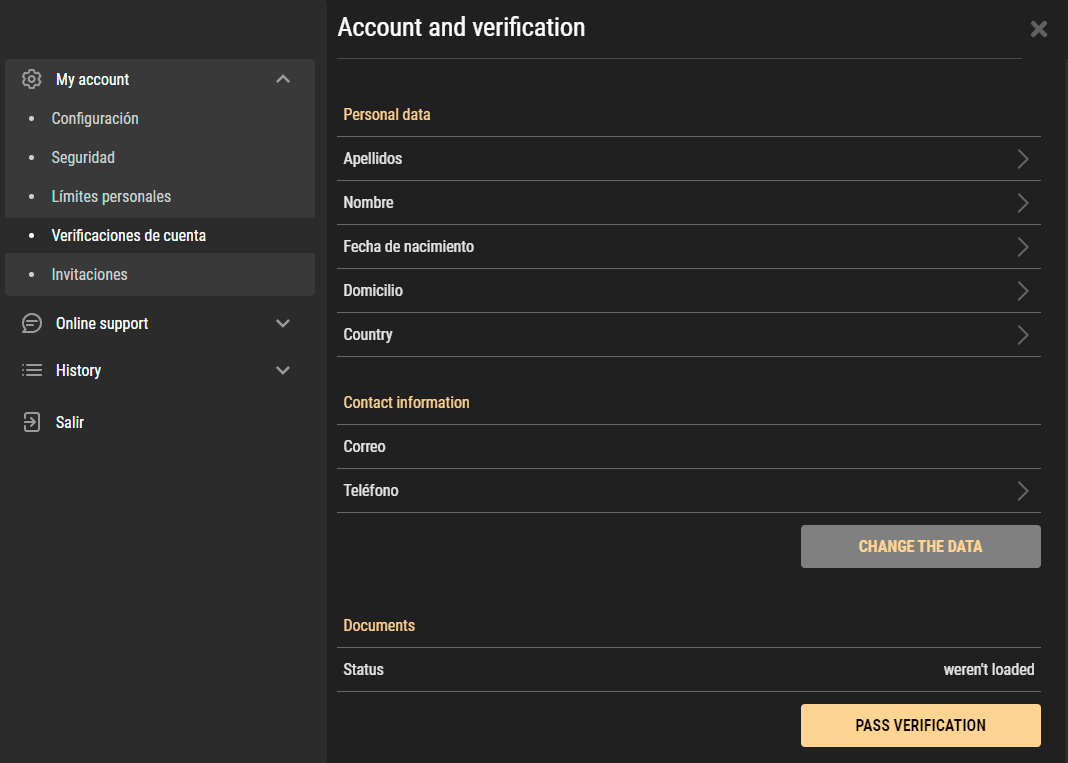The height and width of the screenshot is (763, 1068).
Task: Expand the History dropdown chevron
Action: (x=283, y=370)
